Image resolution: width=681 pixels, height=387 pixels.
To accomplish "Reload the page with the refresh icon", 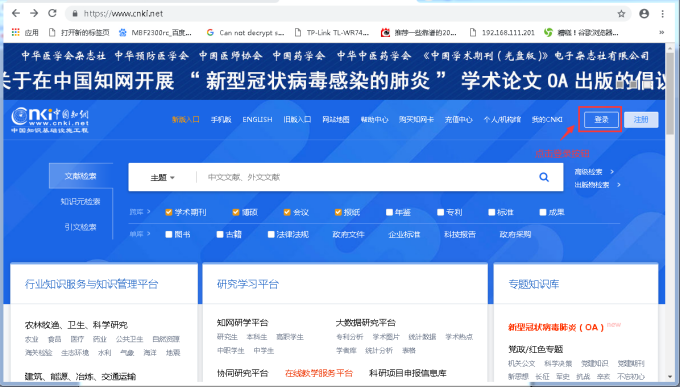I will point(53,13).
